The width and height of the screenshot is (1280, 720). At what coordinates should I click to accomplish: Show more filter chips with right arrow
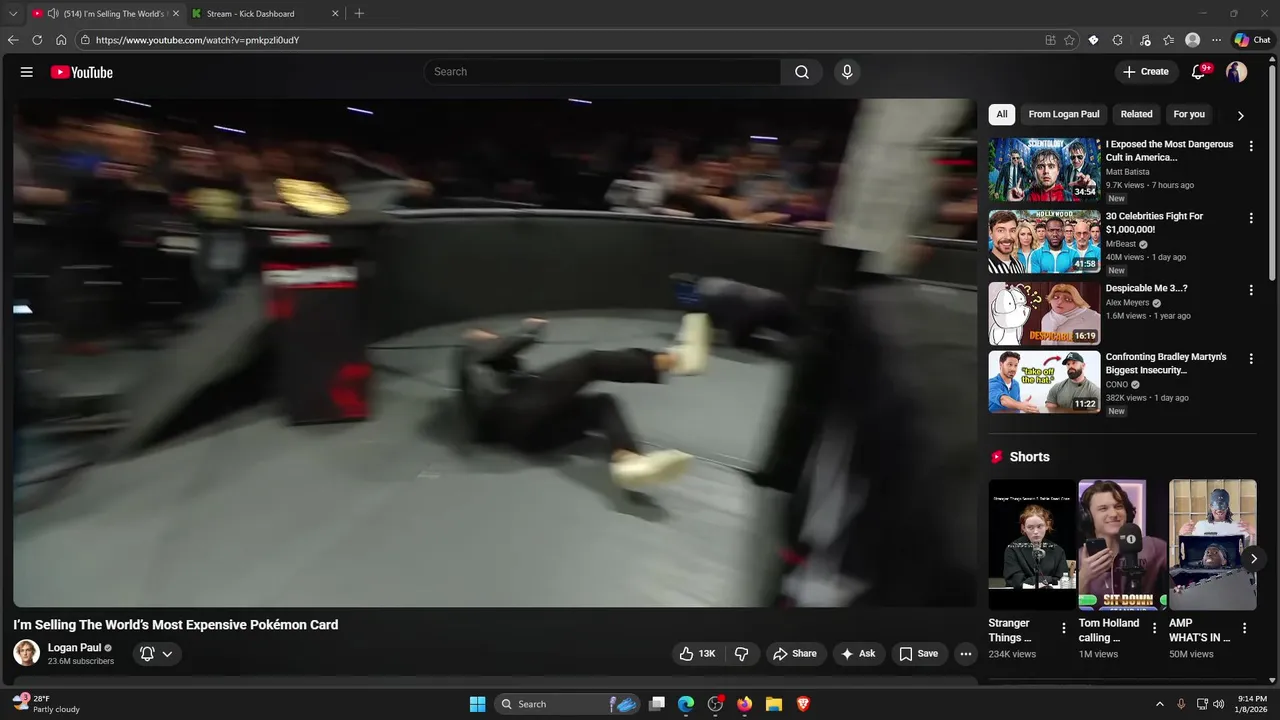coord(1240,115)
